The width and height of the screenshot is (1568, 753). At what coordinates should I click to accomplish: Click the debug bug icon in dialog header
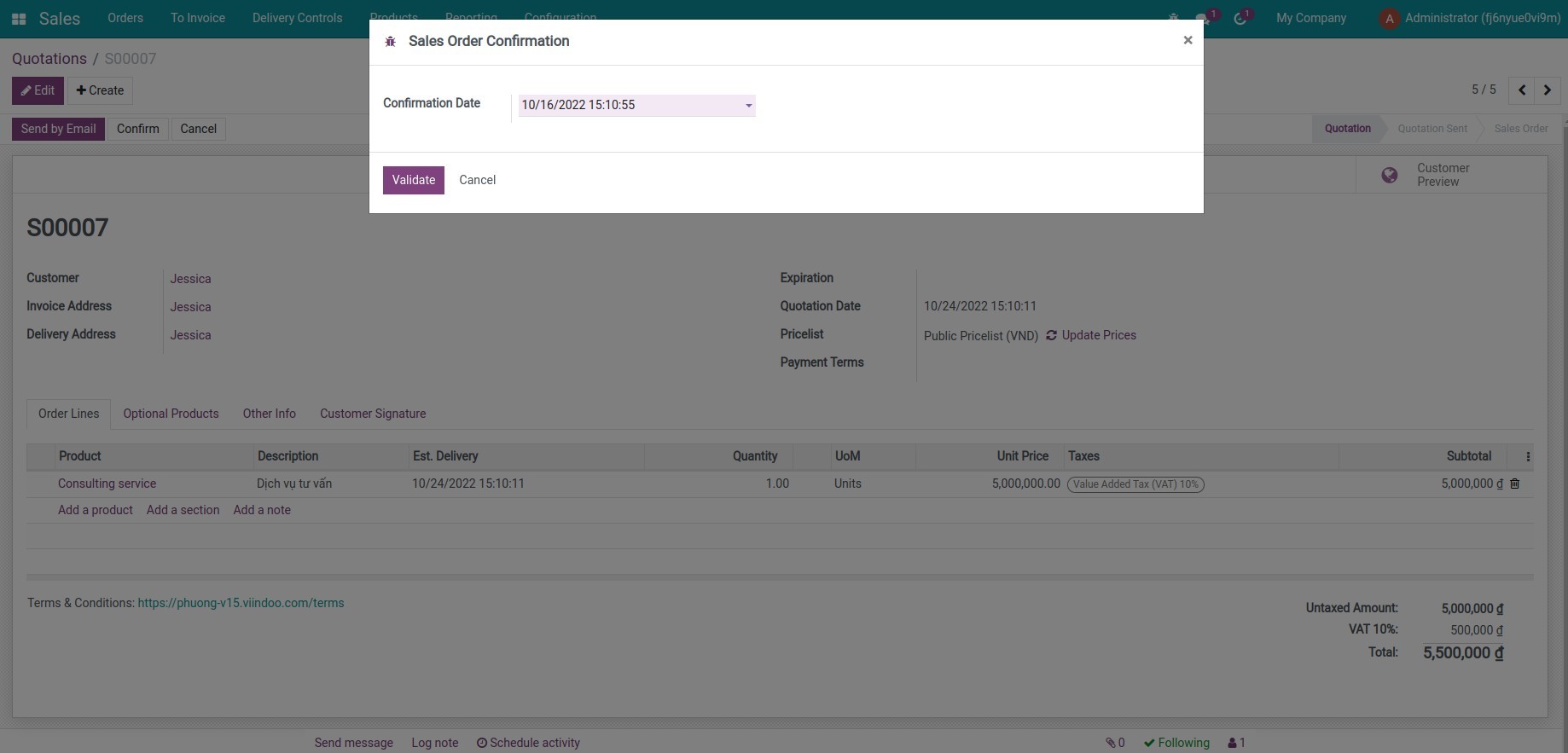coord(391,42)
